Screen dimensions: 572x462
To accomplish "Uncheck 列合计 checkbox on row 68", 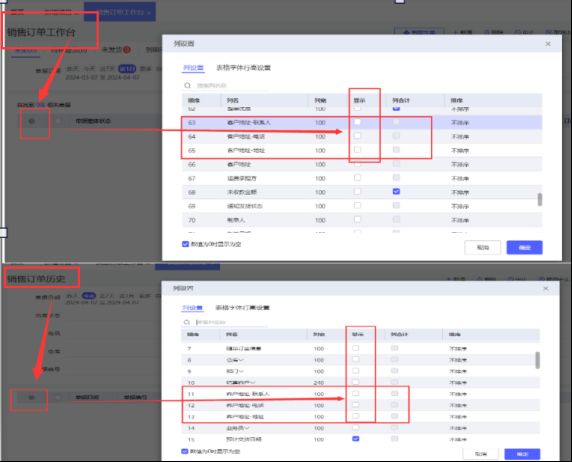I will pyautogui.click(x=396, y=192).
